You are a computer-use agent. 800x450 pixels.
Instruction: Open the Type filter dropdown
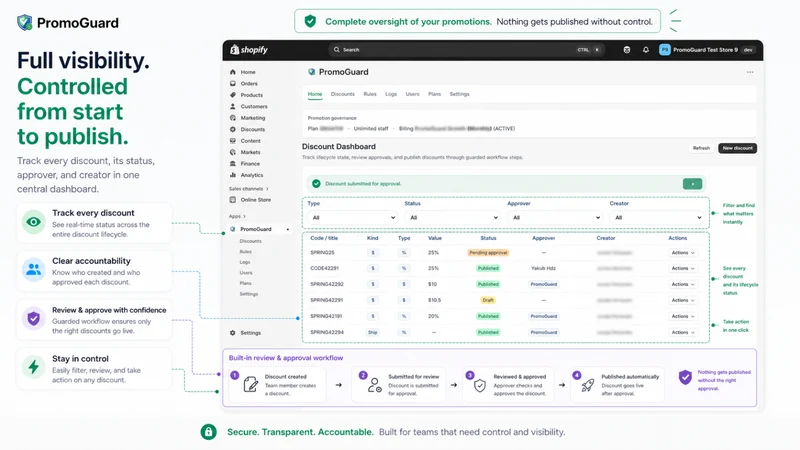pyautogui.click(x=352, y=217)
